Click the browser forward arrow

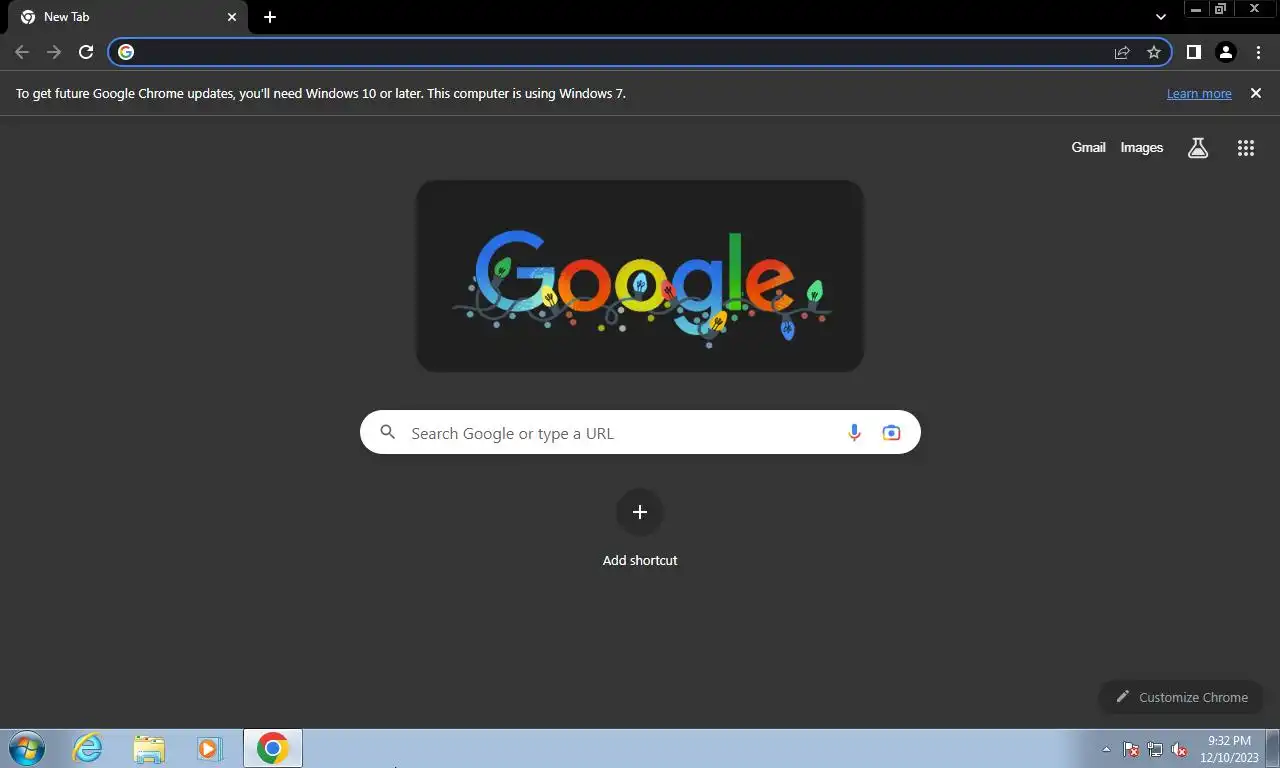[x=54, y=52]
